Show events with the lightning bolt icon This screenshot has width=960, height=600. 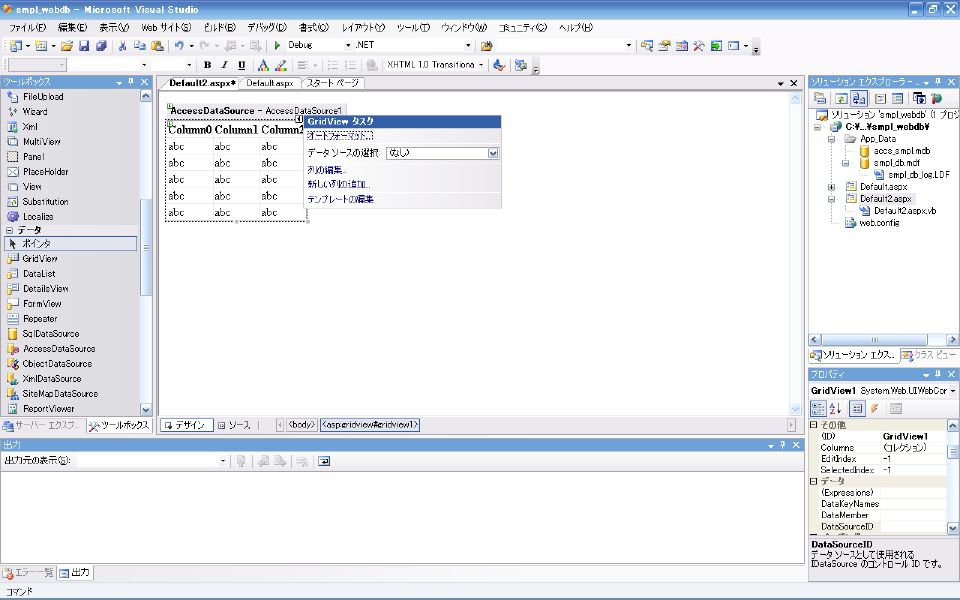875,408
